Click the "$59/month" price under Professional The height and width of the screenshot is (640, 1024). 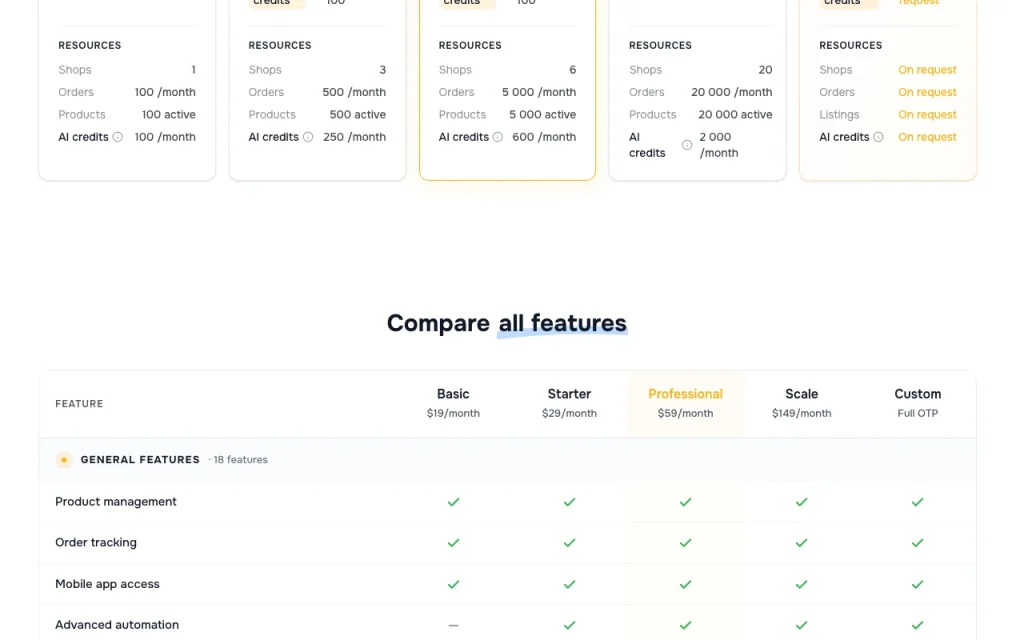pos(685,413)
